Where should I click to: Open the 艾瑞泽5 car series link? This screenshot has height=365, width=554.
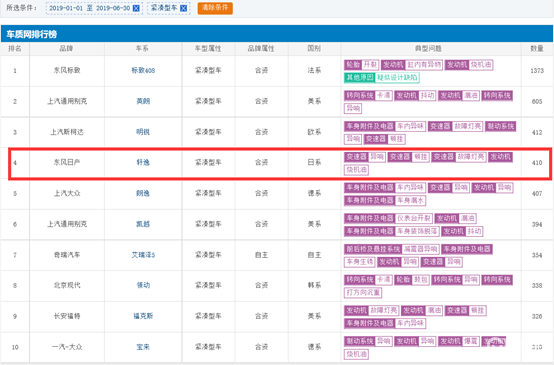[x=143, y=255]
